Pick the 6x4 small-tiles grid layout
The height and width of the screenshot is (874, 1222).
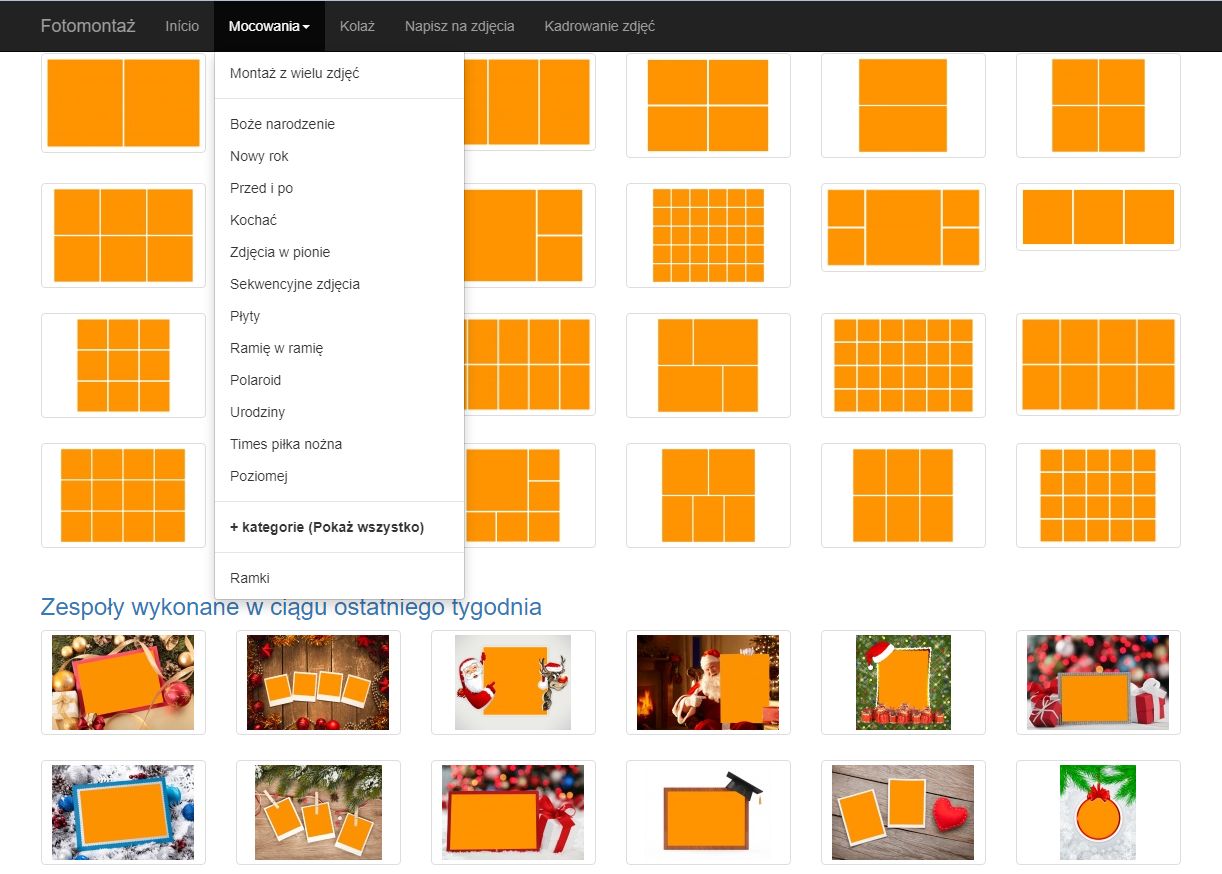[x=903, y=365]
